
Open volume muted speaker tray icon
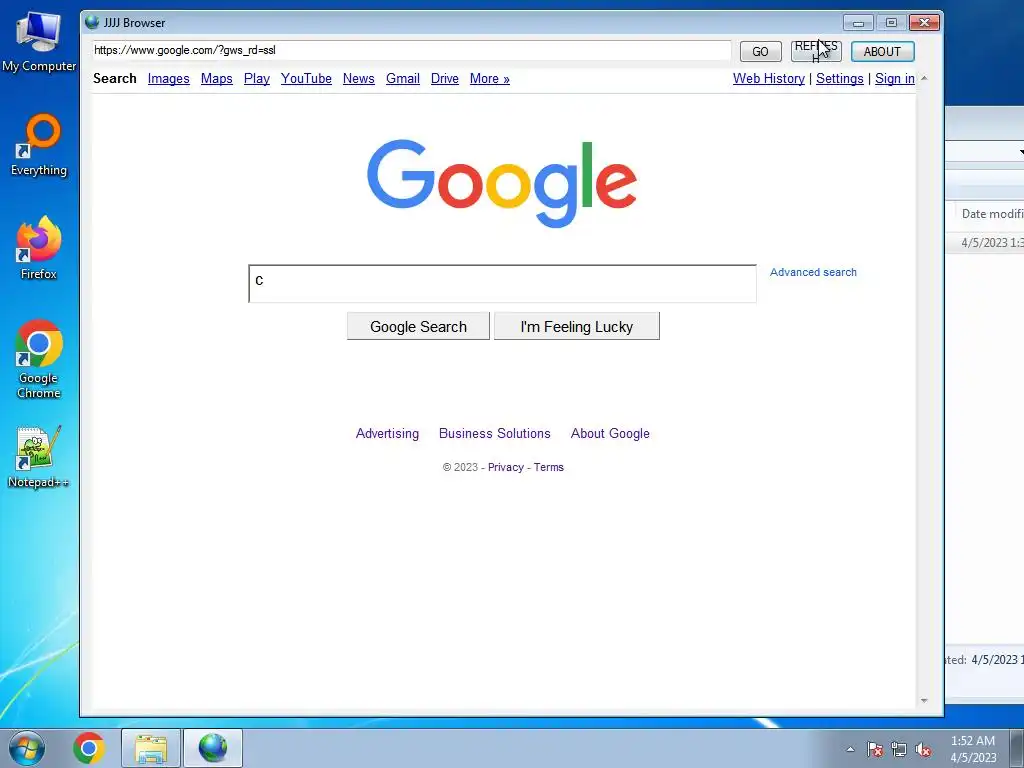click(923, 749)
